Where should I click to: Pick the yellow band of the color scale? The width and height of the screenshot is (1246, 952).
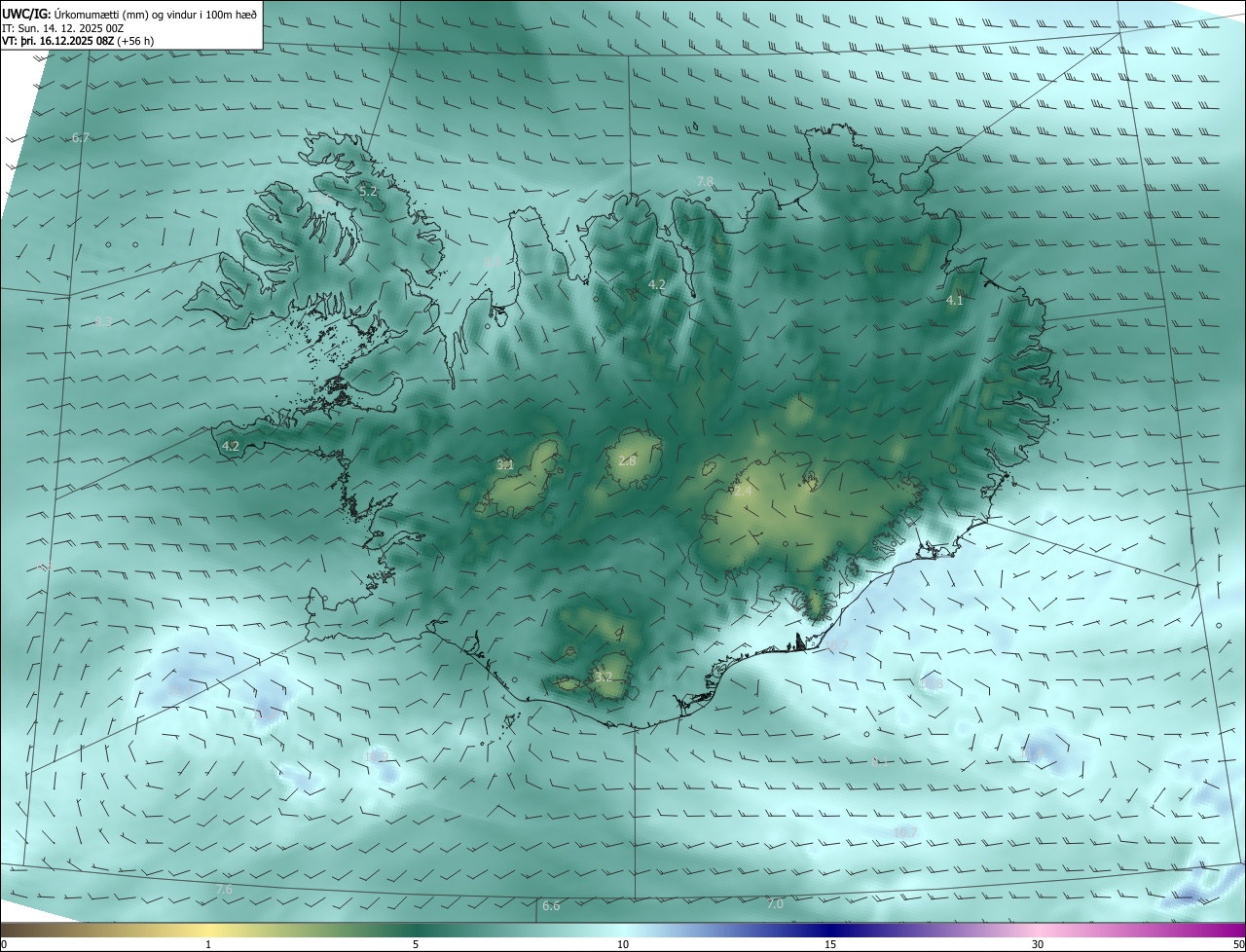click(x=209, y=931)
